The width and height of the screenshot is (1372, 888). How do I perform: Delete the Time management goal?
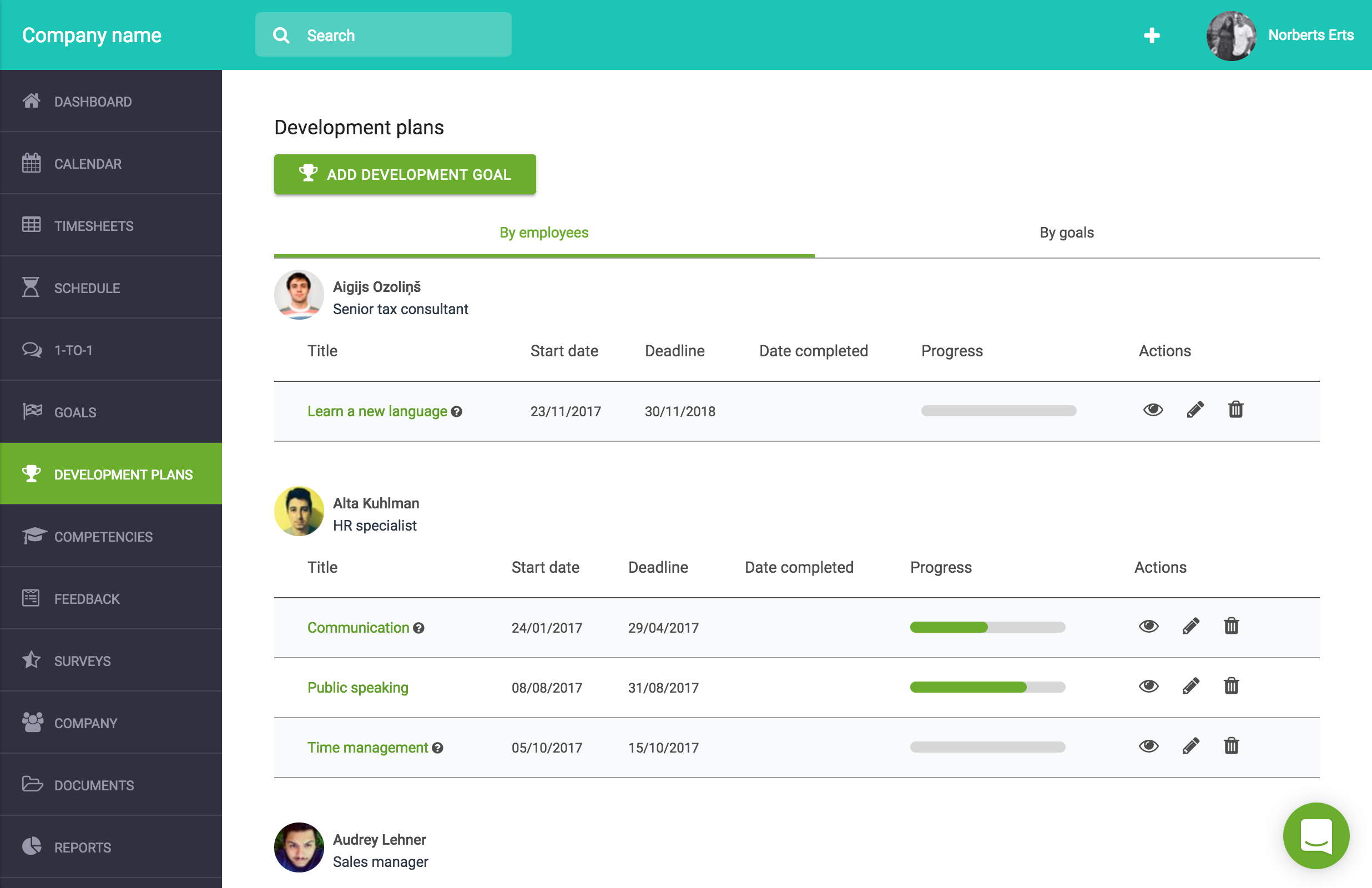(x=1231, y=746)
